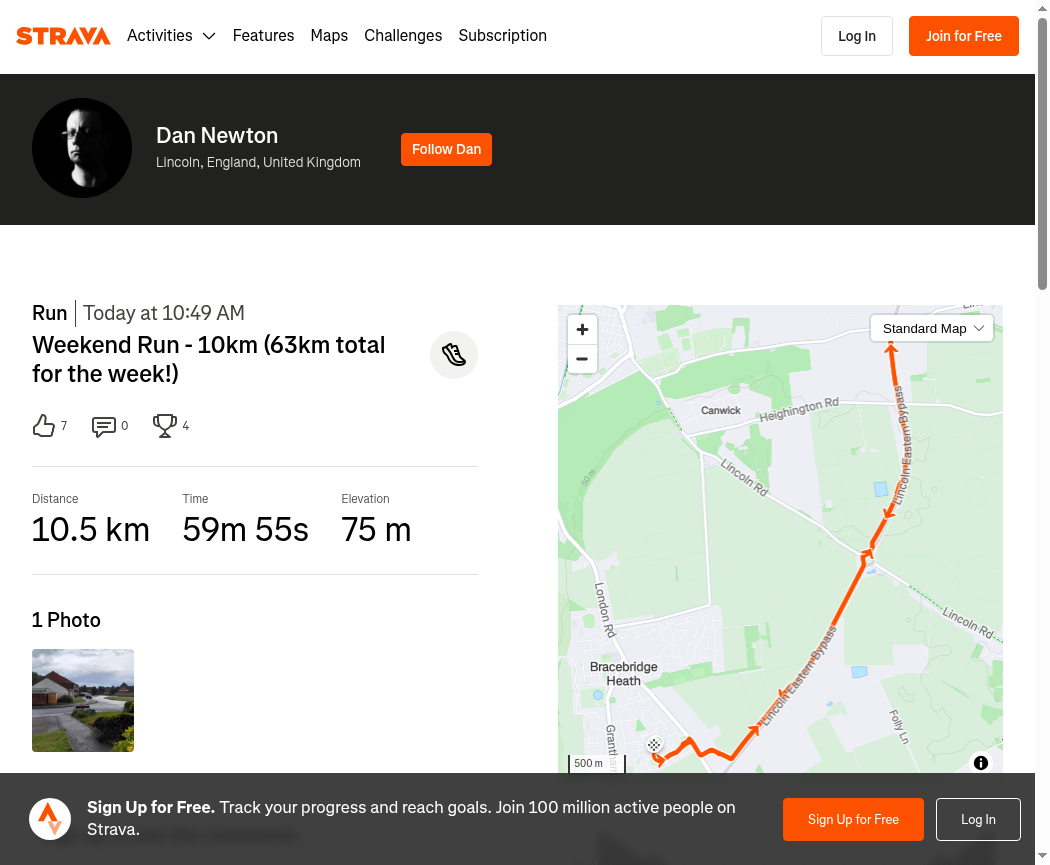The width and height of the screenshot is (1050, 865).
Task: Click the kudos thumbs-up icon
Action: click(44, 426)
